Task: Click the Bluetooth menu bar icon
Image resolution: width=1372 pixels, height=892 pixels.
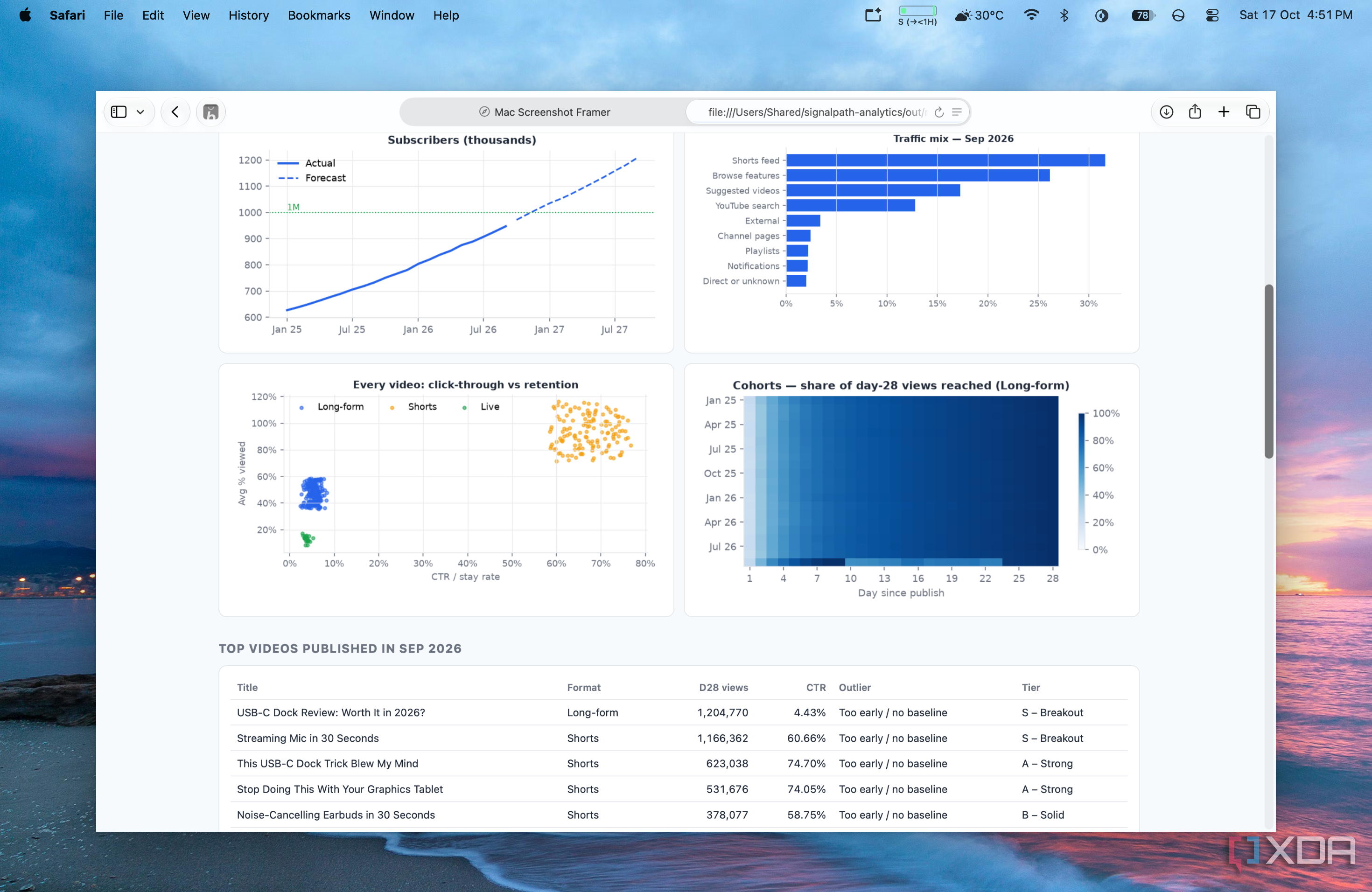Action: (1064, 15)
